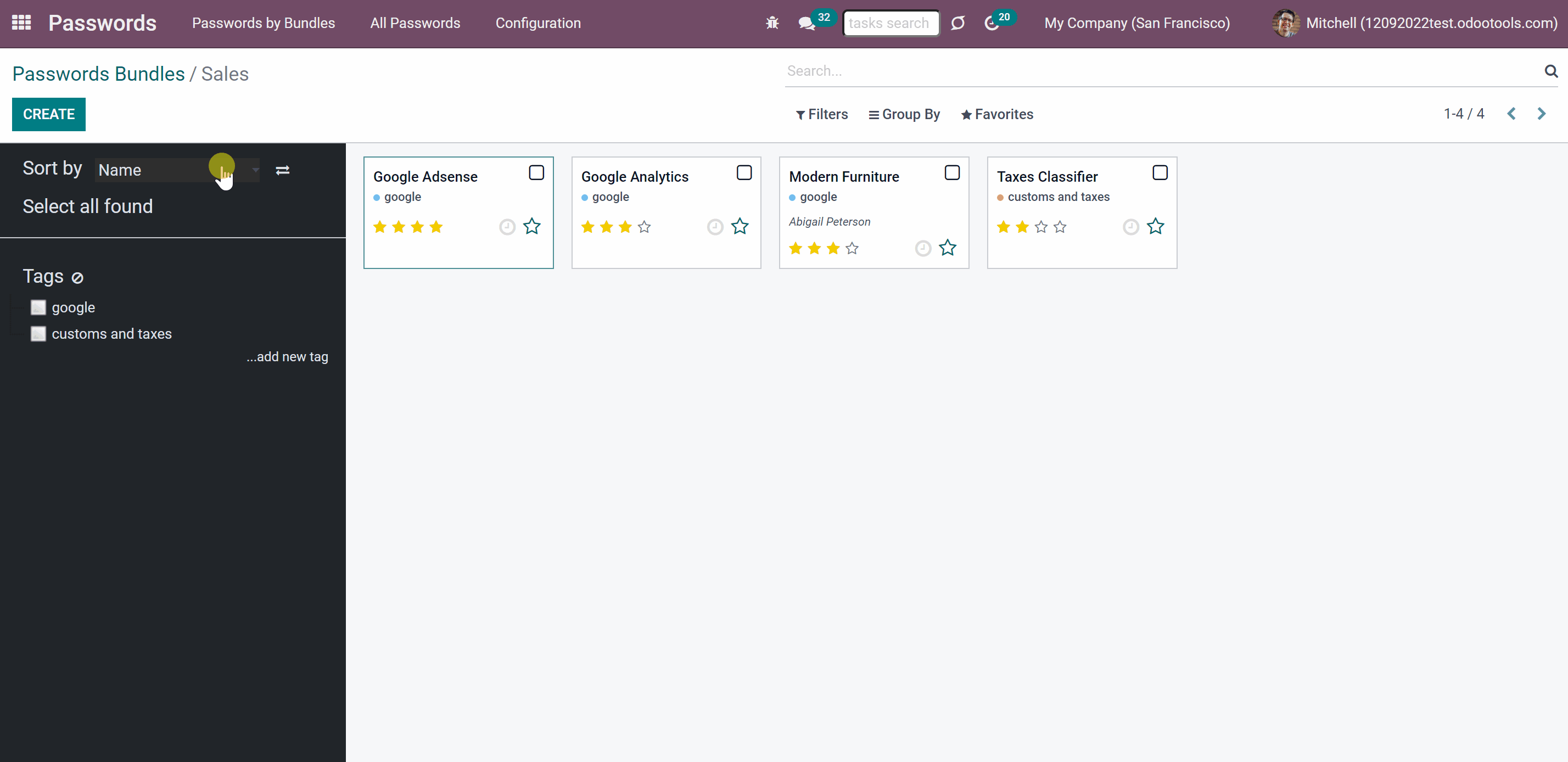The height and width of the screenshot is (762, 1568).
Task: Click the debug bug icon
Action: (x=772, y=23)
